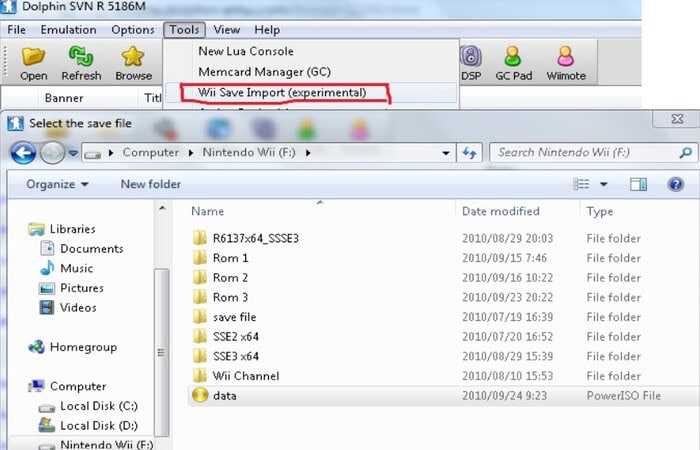Click Computer in the address breadcrumb
This screenshot has height=450, width=700.
click(x=150, y=153)
